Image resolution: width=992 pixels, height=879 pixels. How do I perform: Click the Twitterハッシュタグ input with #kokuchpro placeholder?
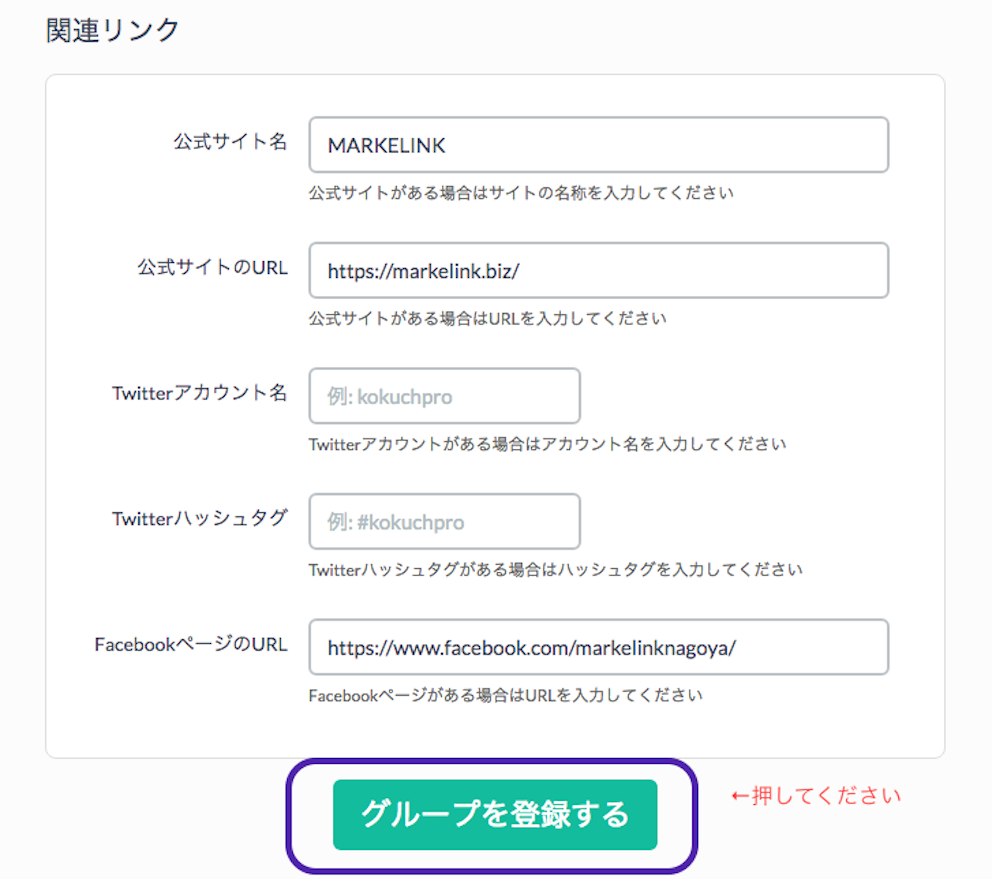tap(444, 521)
